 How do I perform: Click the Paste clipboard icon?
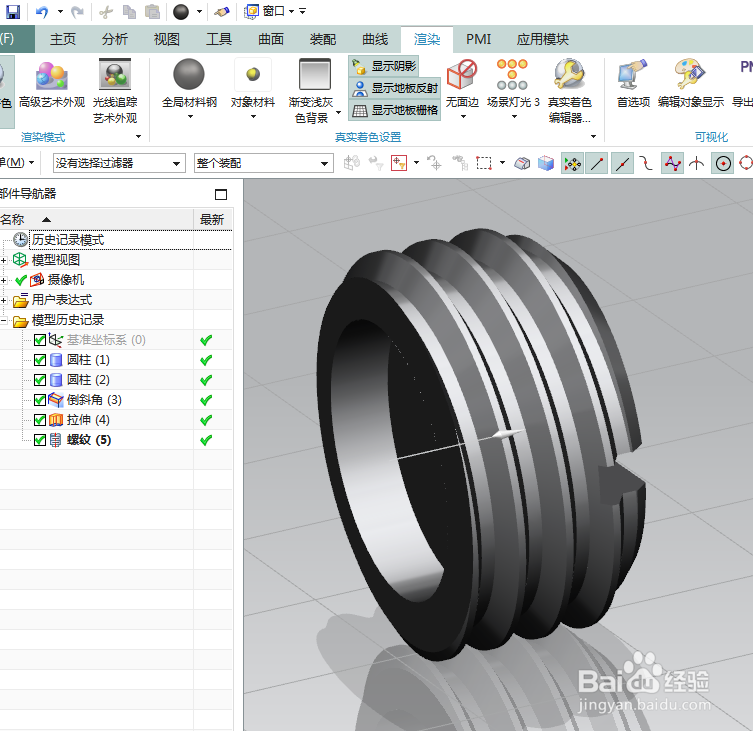click(x=152, y=12)
